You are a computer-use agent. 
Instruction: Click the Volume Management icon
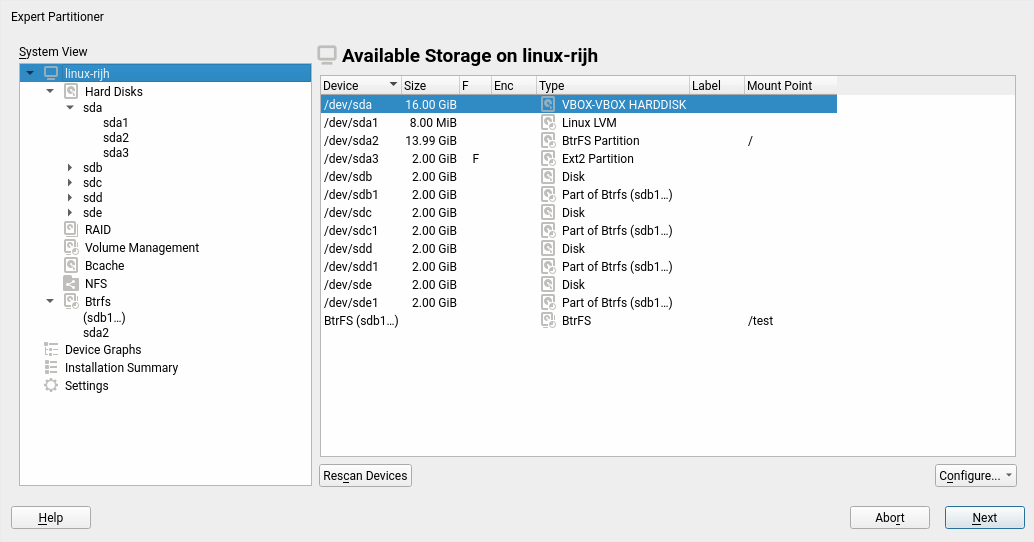point(71,248)
